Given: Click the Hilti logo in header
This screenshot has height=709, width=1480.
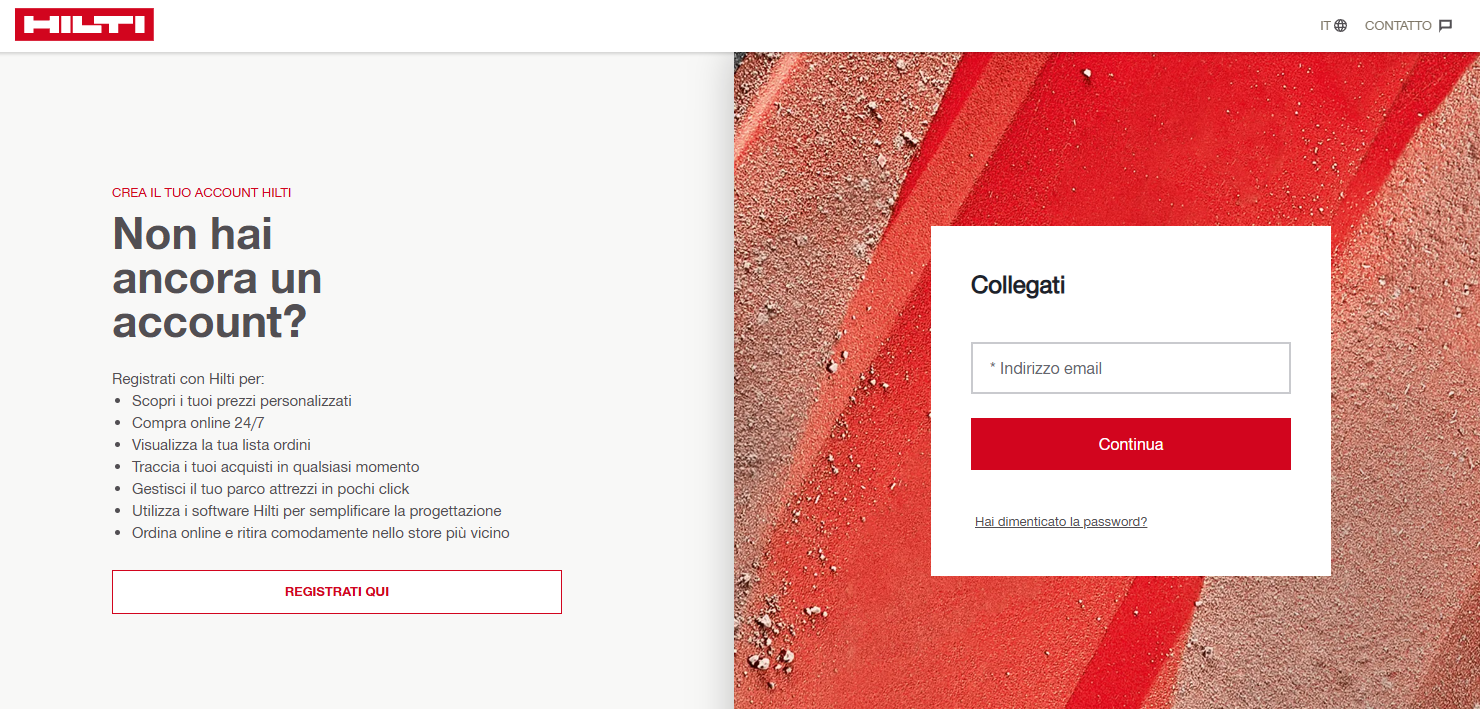Looking at the screenshot, I should coord(84,25).
